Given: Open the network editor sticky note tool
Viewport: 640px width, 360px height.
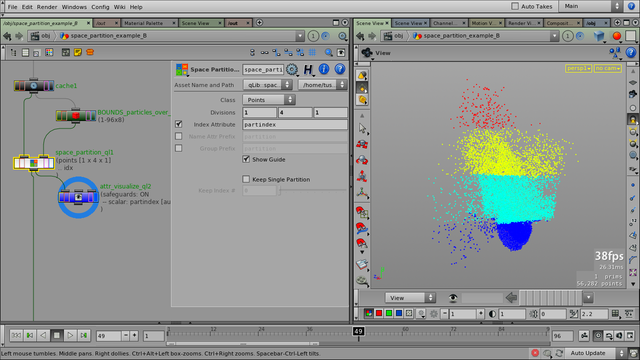Looking at the screenshot, I should (x=78, y=52).
